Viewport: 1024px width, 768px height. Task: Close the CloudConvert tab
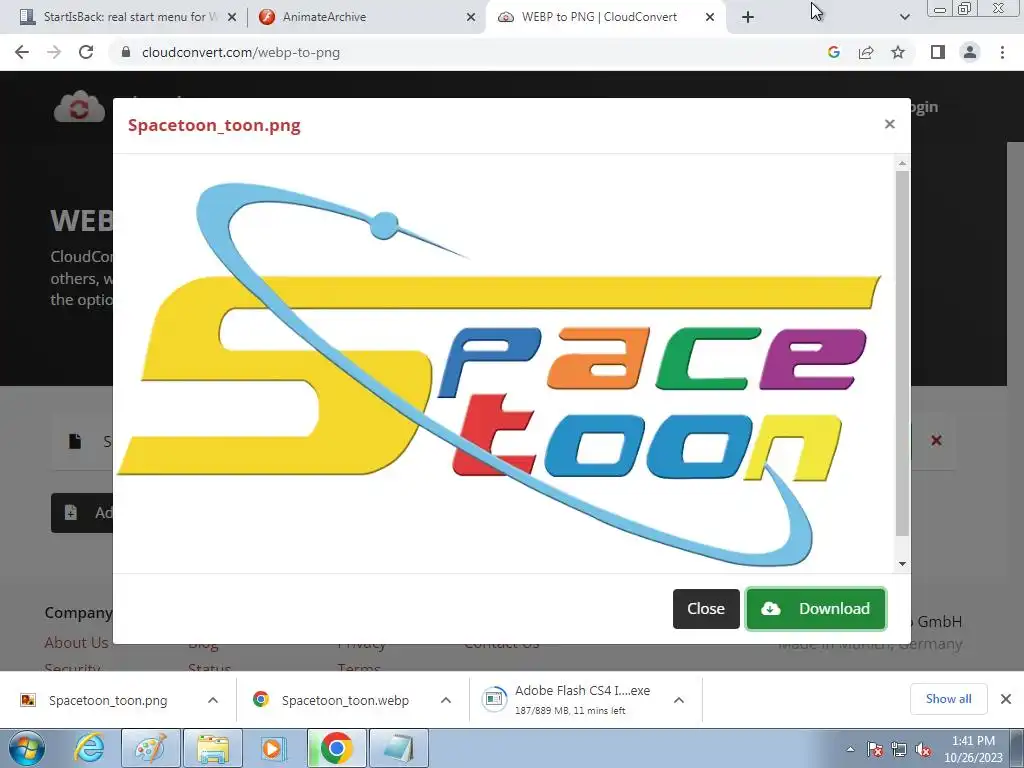710,18
